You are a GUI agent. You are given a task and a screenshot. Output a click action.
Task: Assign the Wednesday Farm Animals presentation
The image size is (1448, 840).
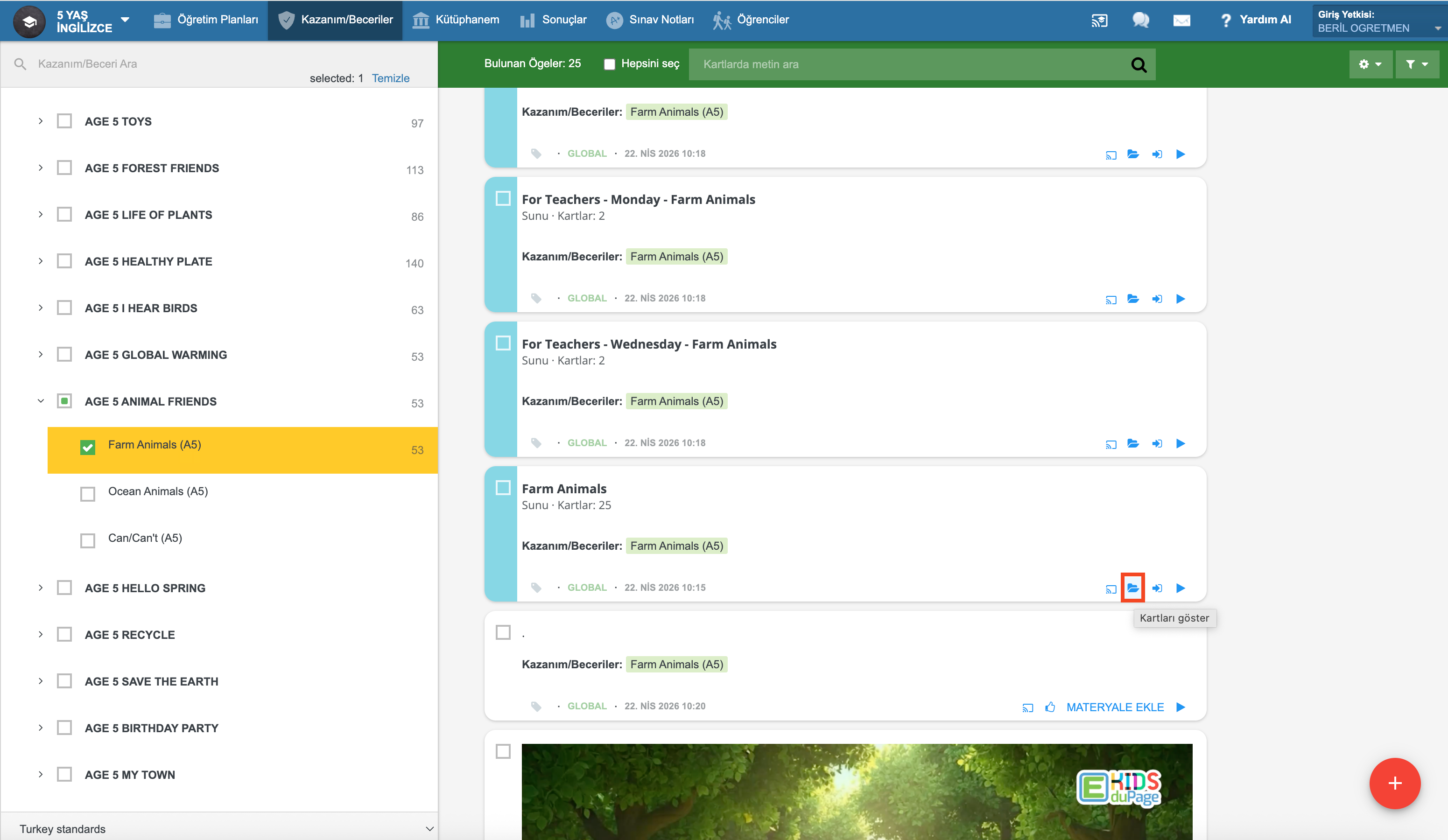(1157, 443)
